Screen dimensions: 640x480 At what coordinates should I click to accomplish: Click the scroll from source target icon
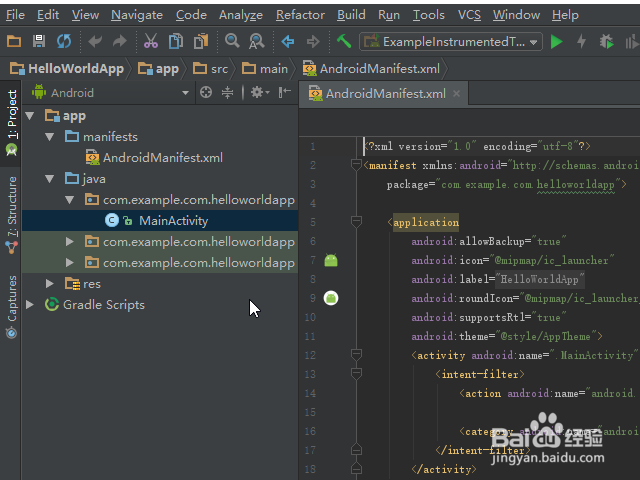pyautogui.click(x=206, y=93)
